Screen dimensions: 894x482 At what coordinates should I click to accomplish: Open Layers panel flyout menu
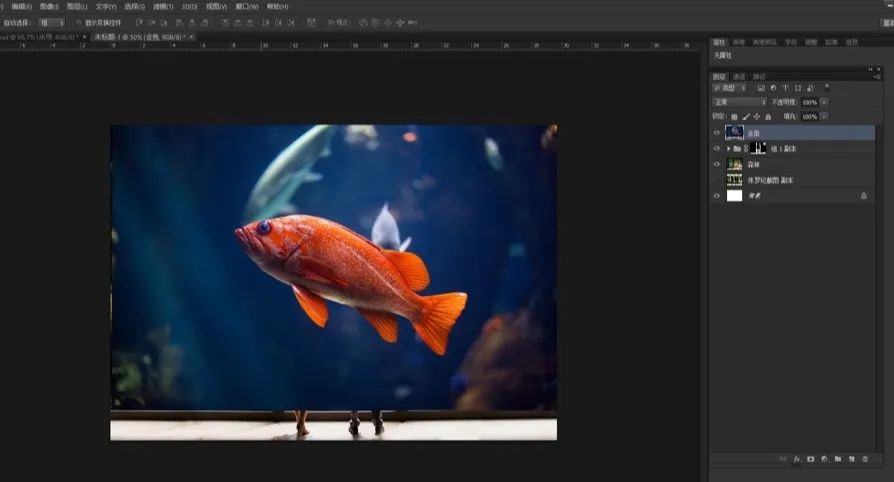[878, 77]
